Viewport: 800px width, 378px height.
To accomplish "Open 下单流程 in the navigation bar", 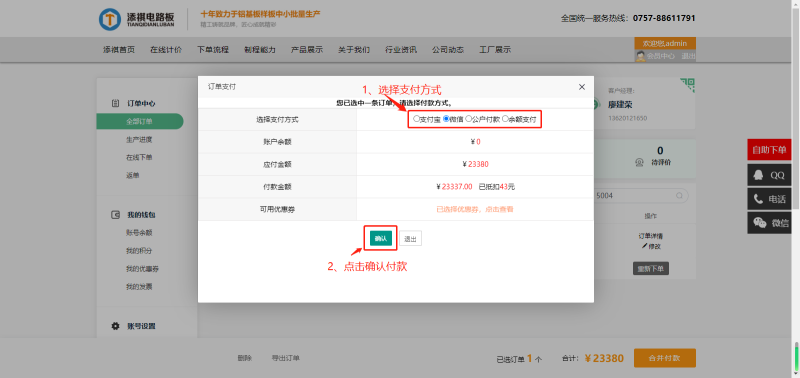I will [213, 49].
